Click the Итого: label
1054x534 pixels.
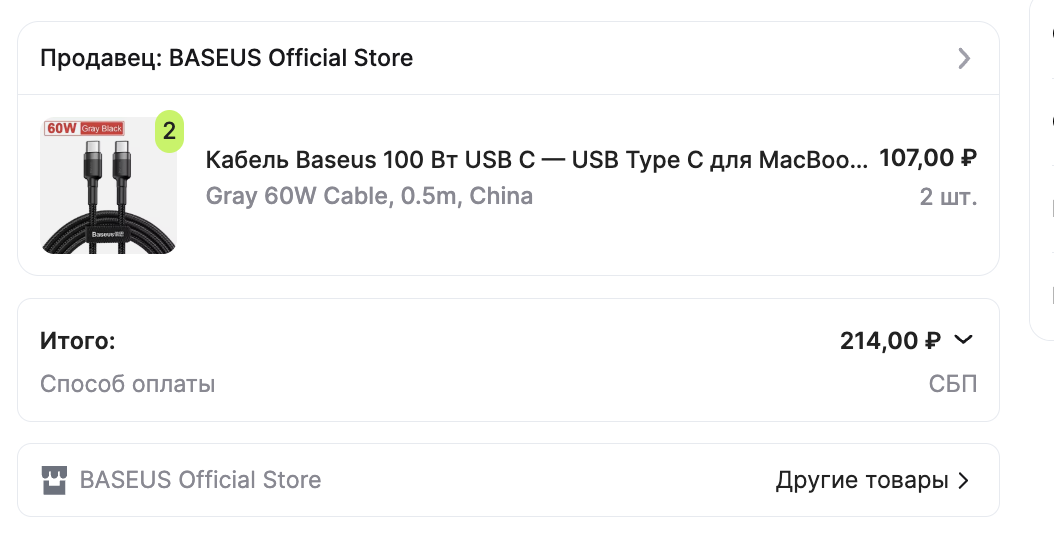click(78, 341)
